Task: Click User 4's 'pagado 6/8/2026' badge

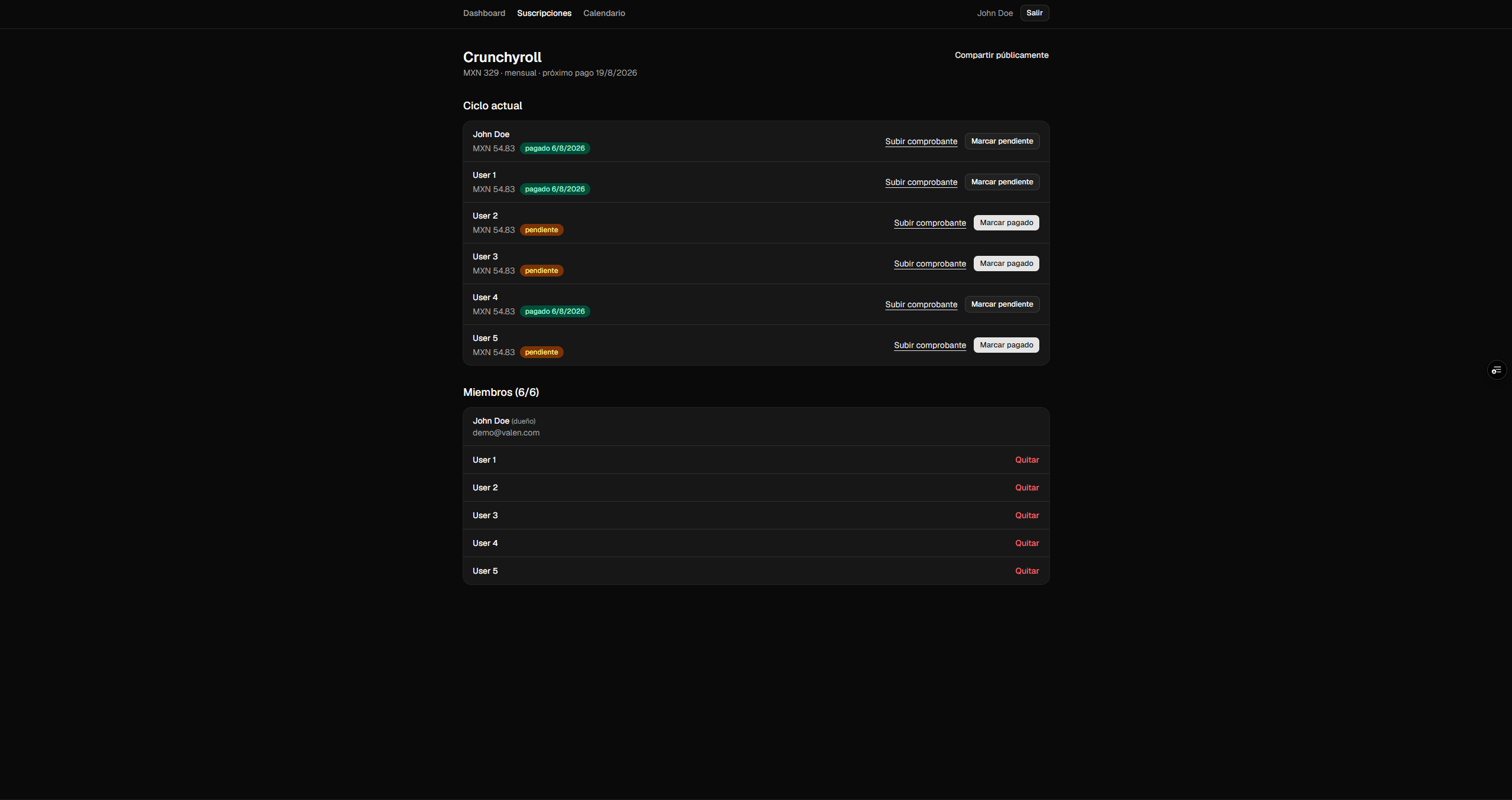Action: tap(555, 311)
